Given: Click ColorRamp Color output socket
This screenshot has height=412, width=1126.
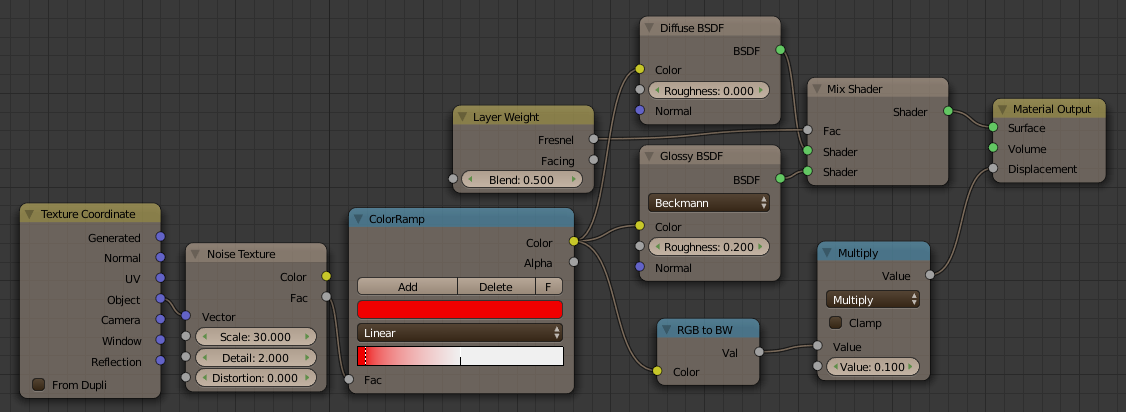Looking at the screenshot, I should pos(573,243).
